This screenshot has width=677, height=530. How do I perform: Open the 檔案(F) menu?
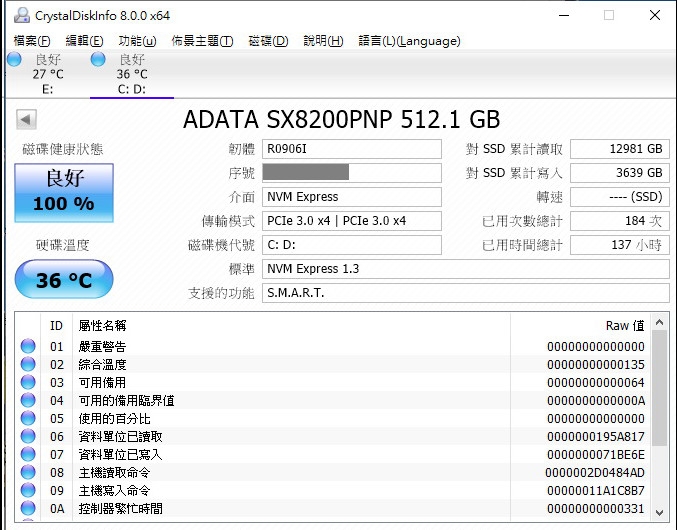click(x=32, y=41)
